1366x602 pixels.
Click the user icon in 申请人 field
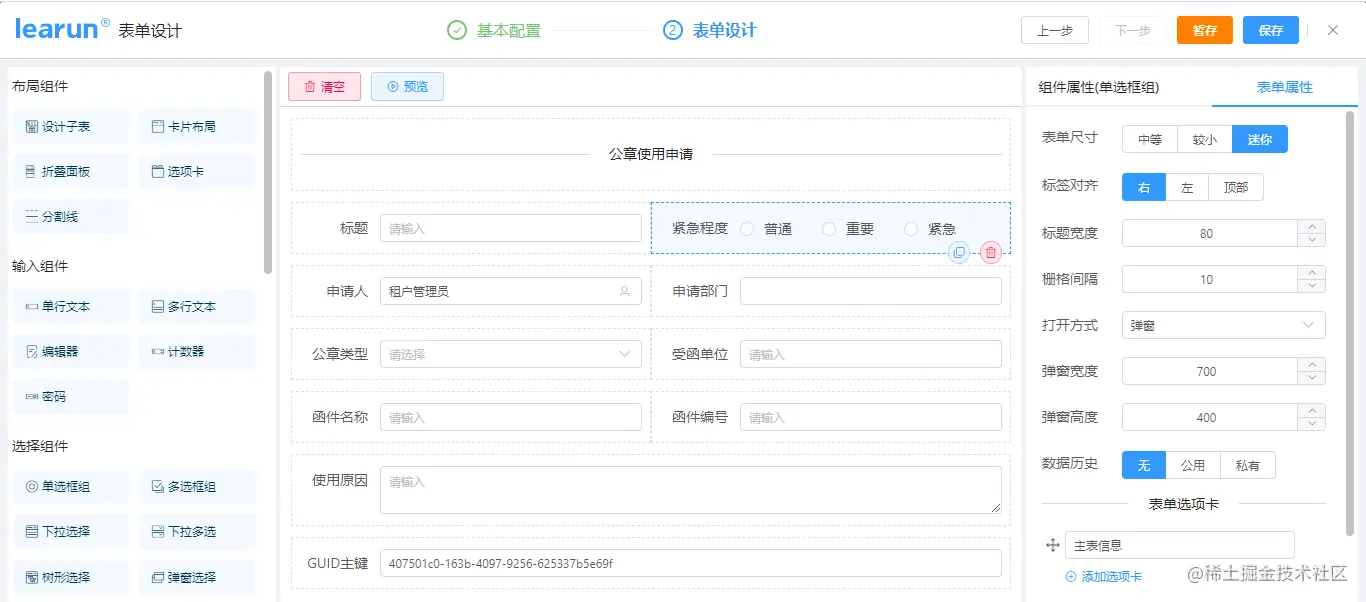pos(625,291)
